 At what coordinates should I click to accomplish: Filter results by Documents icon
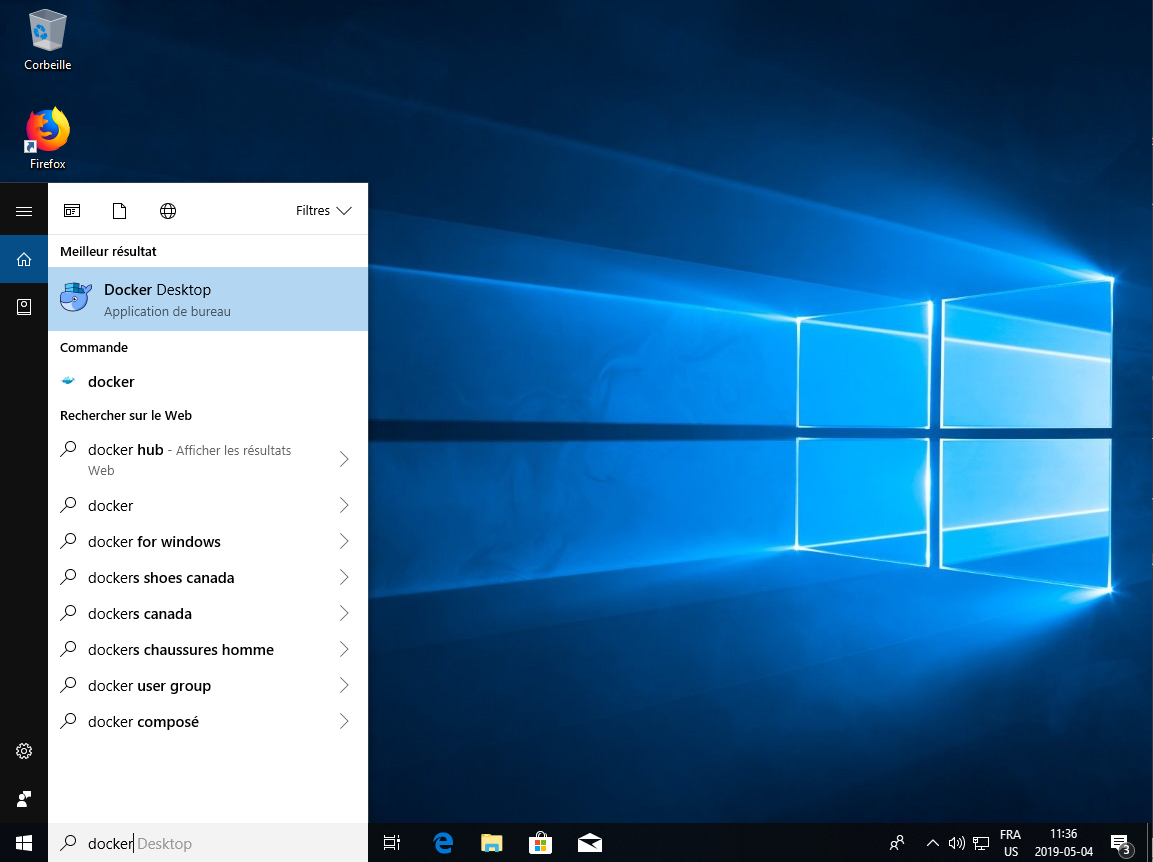click(x=120, y=211)
